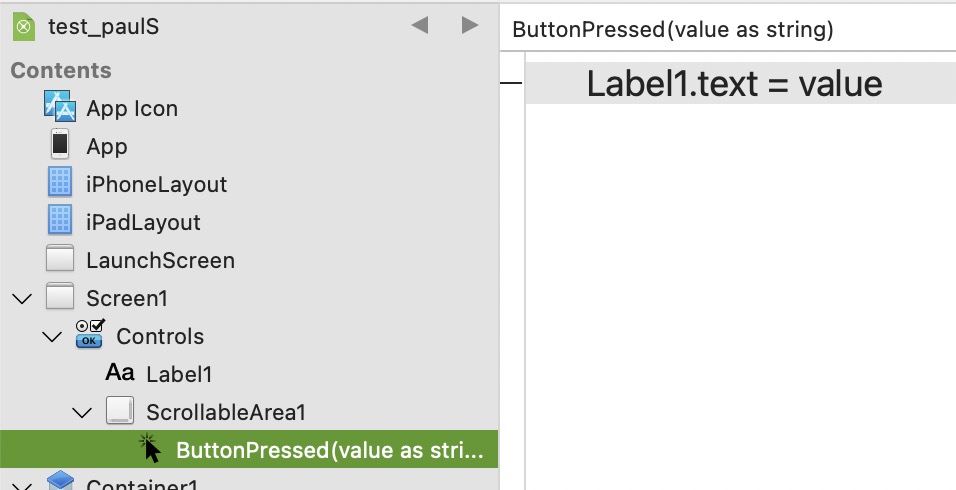Click the Container1 cube icon

[60, 482]
